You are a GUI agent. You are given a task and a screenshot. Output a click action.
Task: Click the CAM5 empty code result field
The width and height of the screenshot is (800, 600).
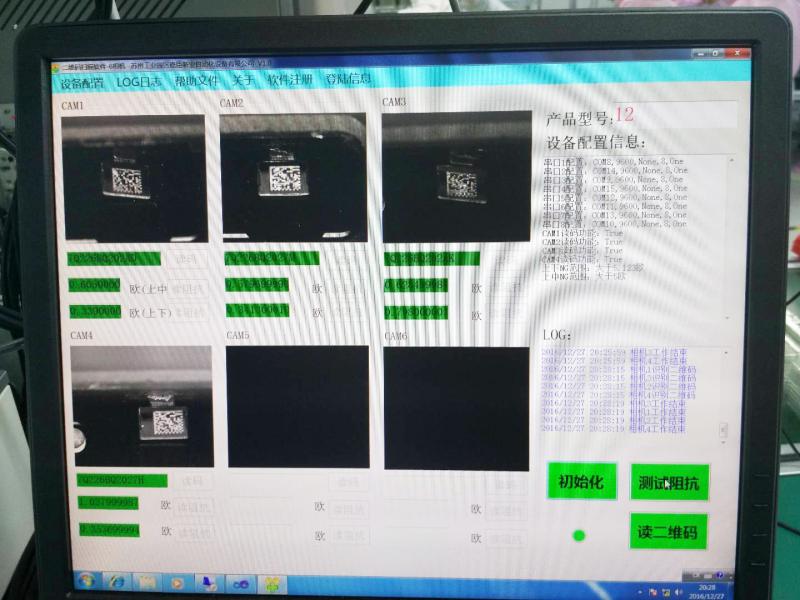(278, 482)
